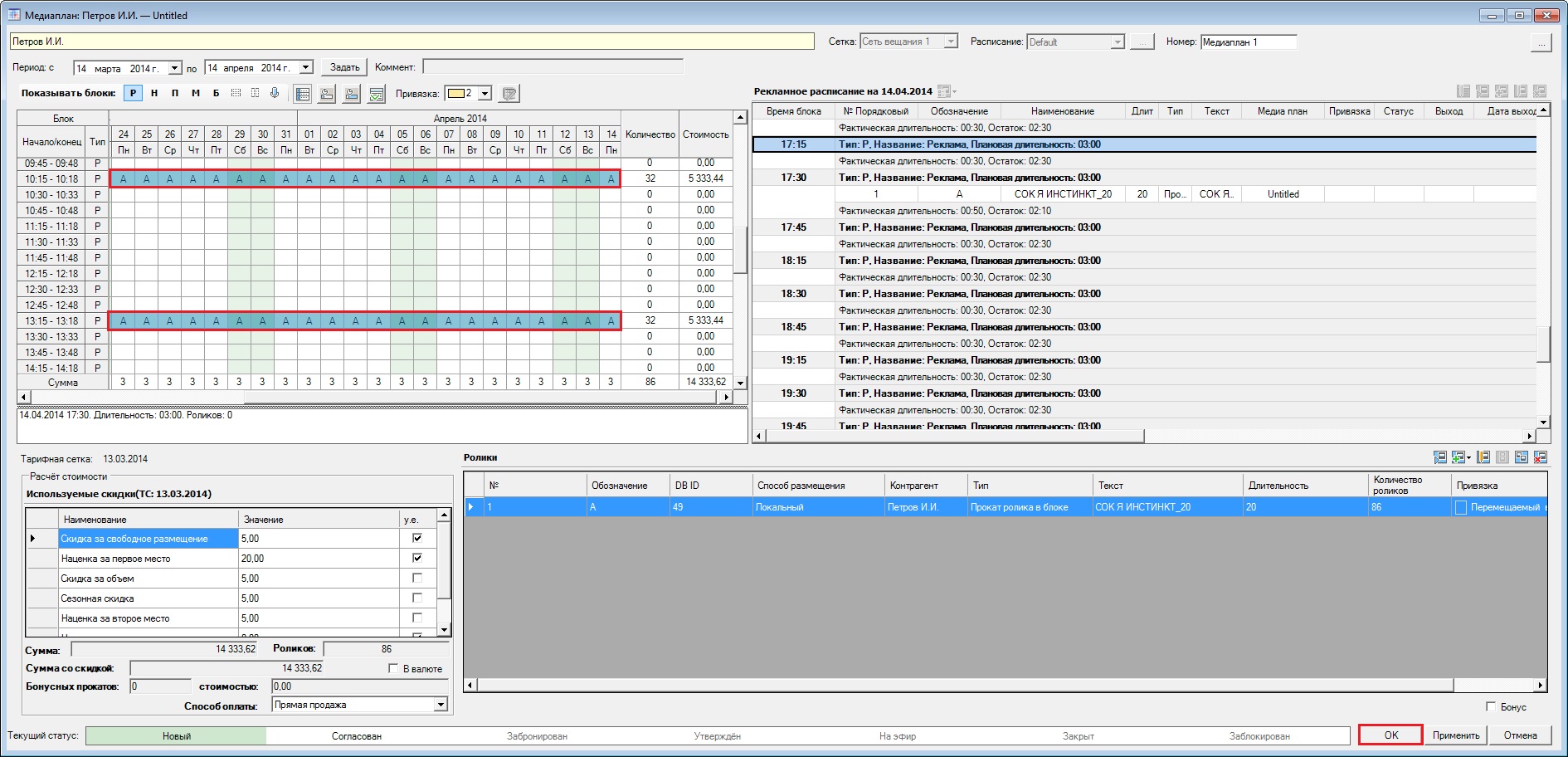The width and height of the screenshot is (1568, 757).
Task: Click the Отмена button
Action: (x=1520, y=735)
